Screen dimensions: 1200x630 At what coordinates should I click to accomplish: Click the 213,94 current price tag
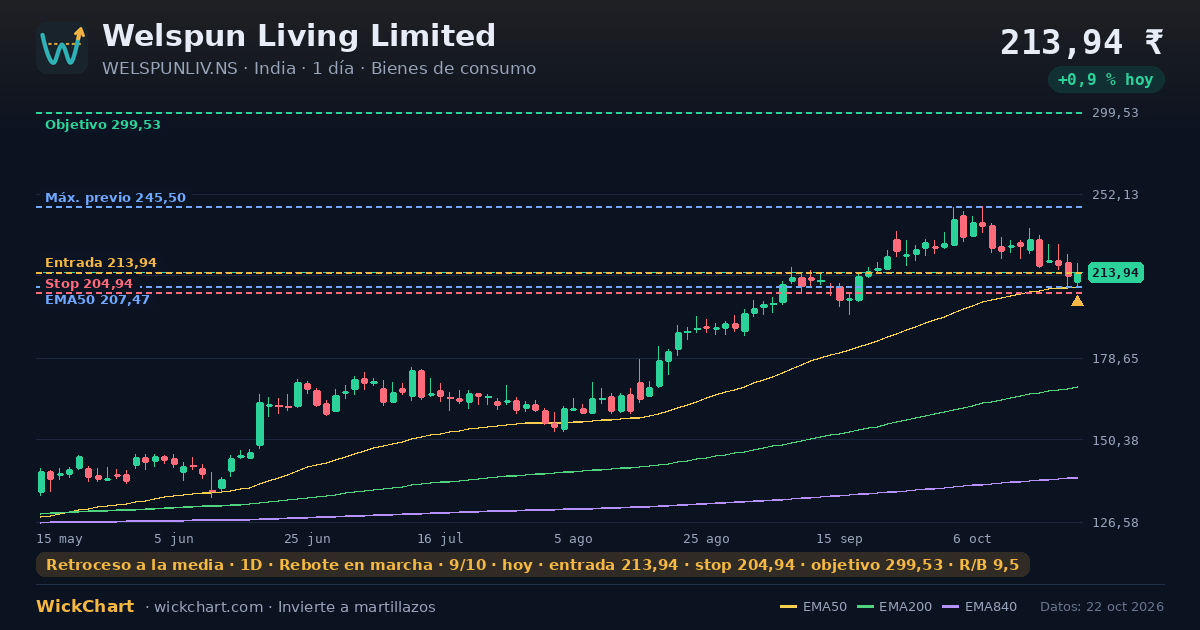1115,273
